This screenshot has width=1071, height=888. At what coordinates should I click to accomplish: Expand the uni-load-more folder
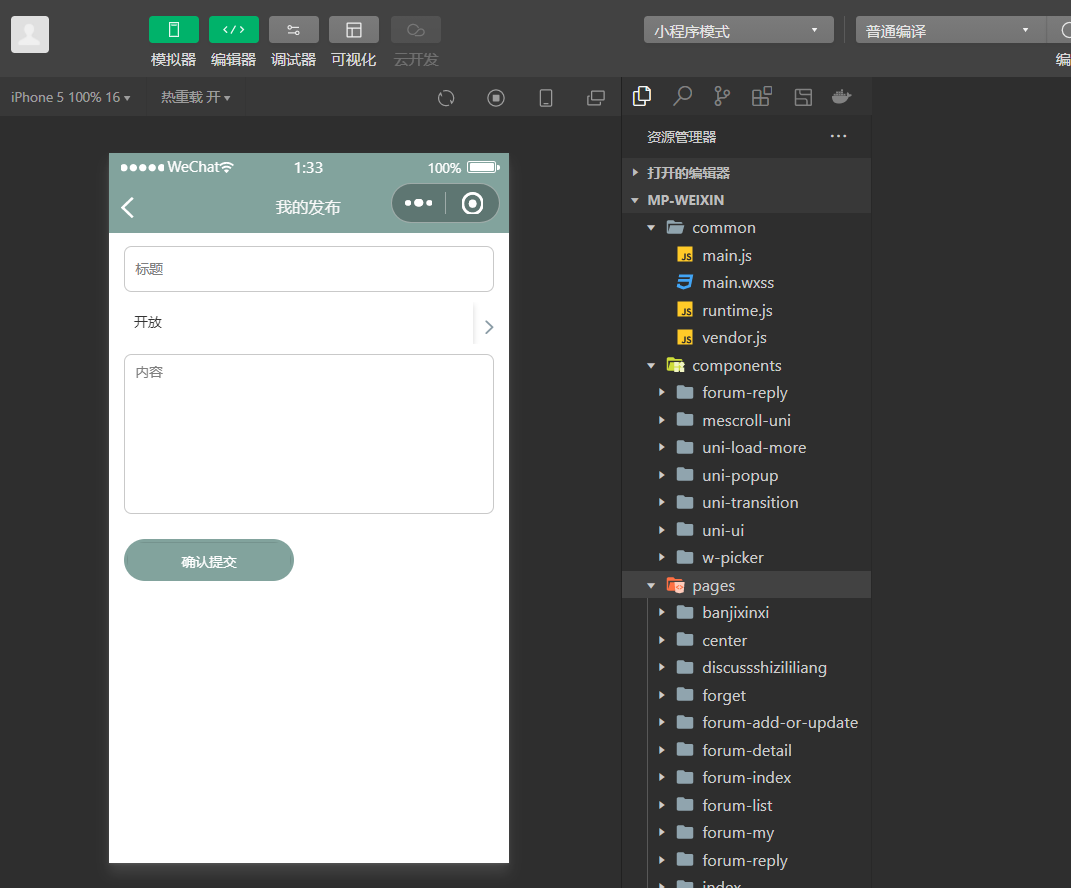click(747, 447)
